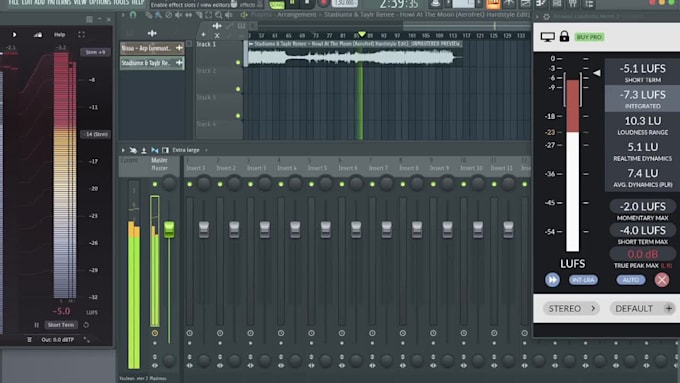The width and height of the screenshot is (680, 383).
Task: Click the plus button next to DEFAULT
Action: (x=669, y=308)
